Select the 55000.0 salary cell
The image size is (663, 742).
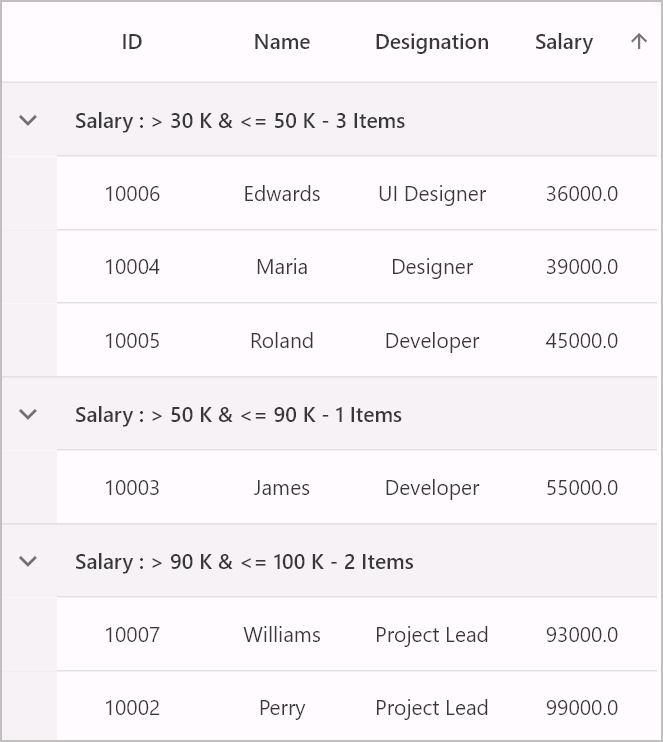point(582,488)
